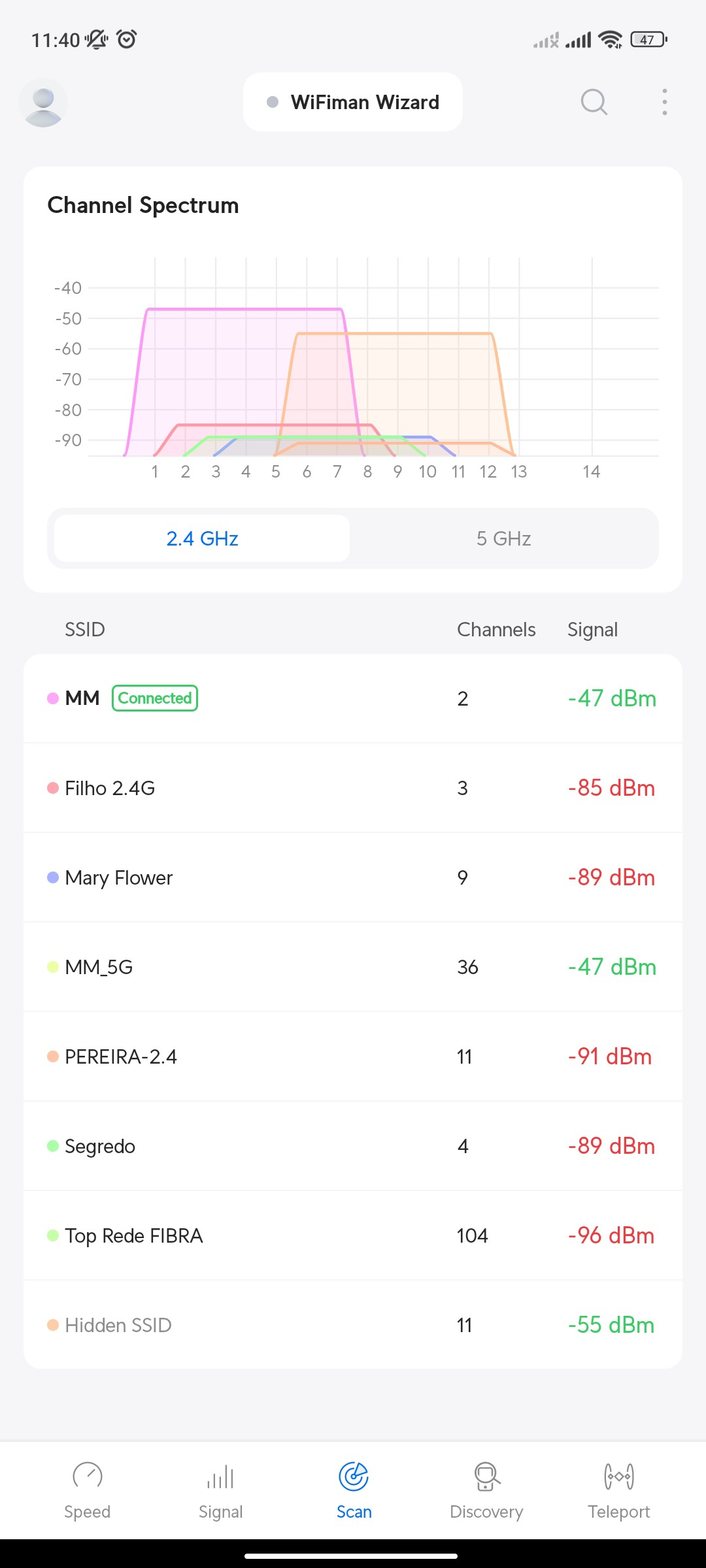Tap the Top Rede FIBRA network
706x1568 pixels.
[353, 1235]
